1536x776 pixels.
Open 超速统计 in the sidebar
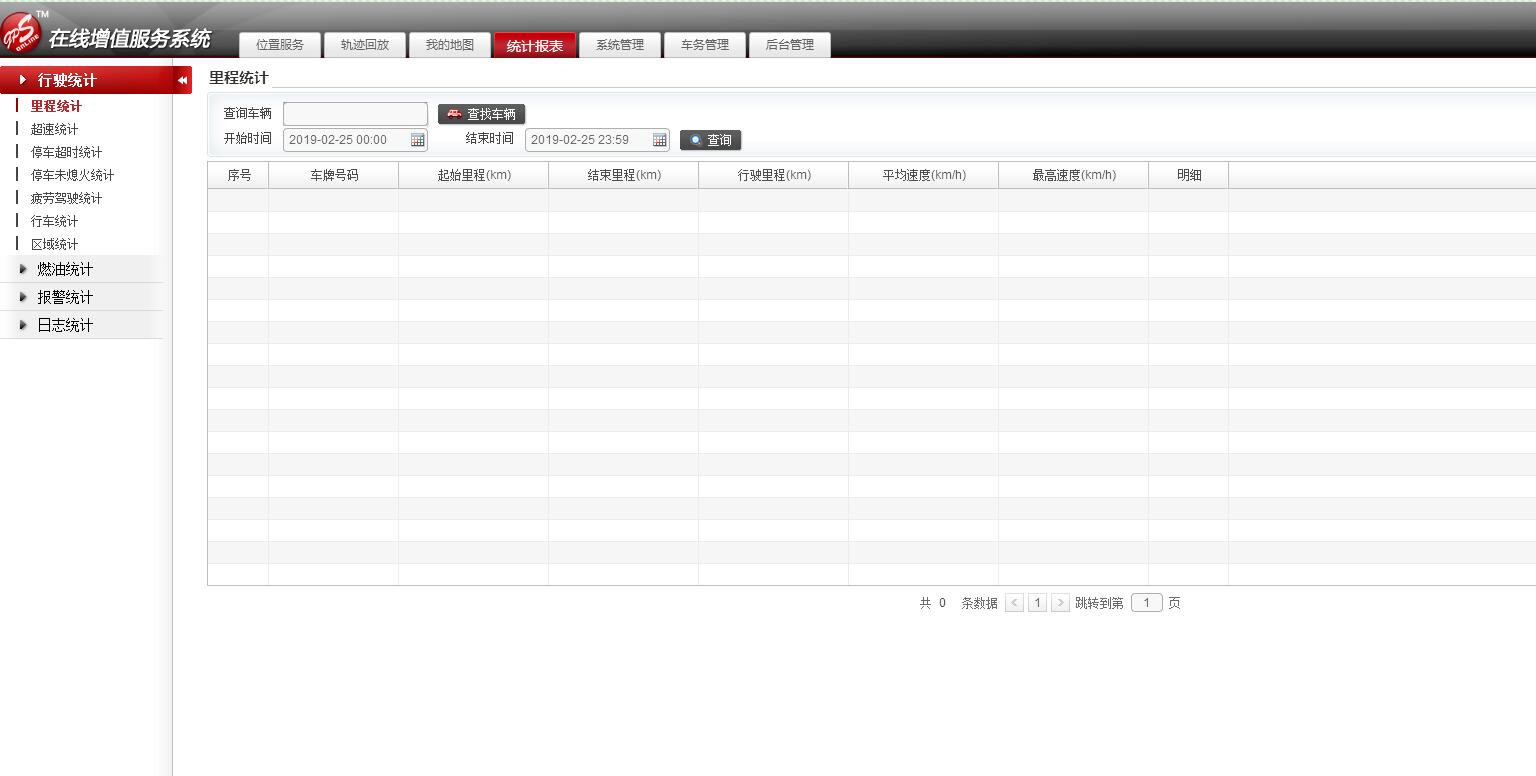54,129
